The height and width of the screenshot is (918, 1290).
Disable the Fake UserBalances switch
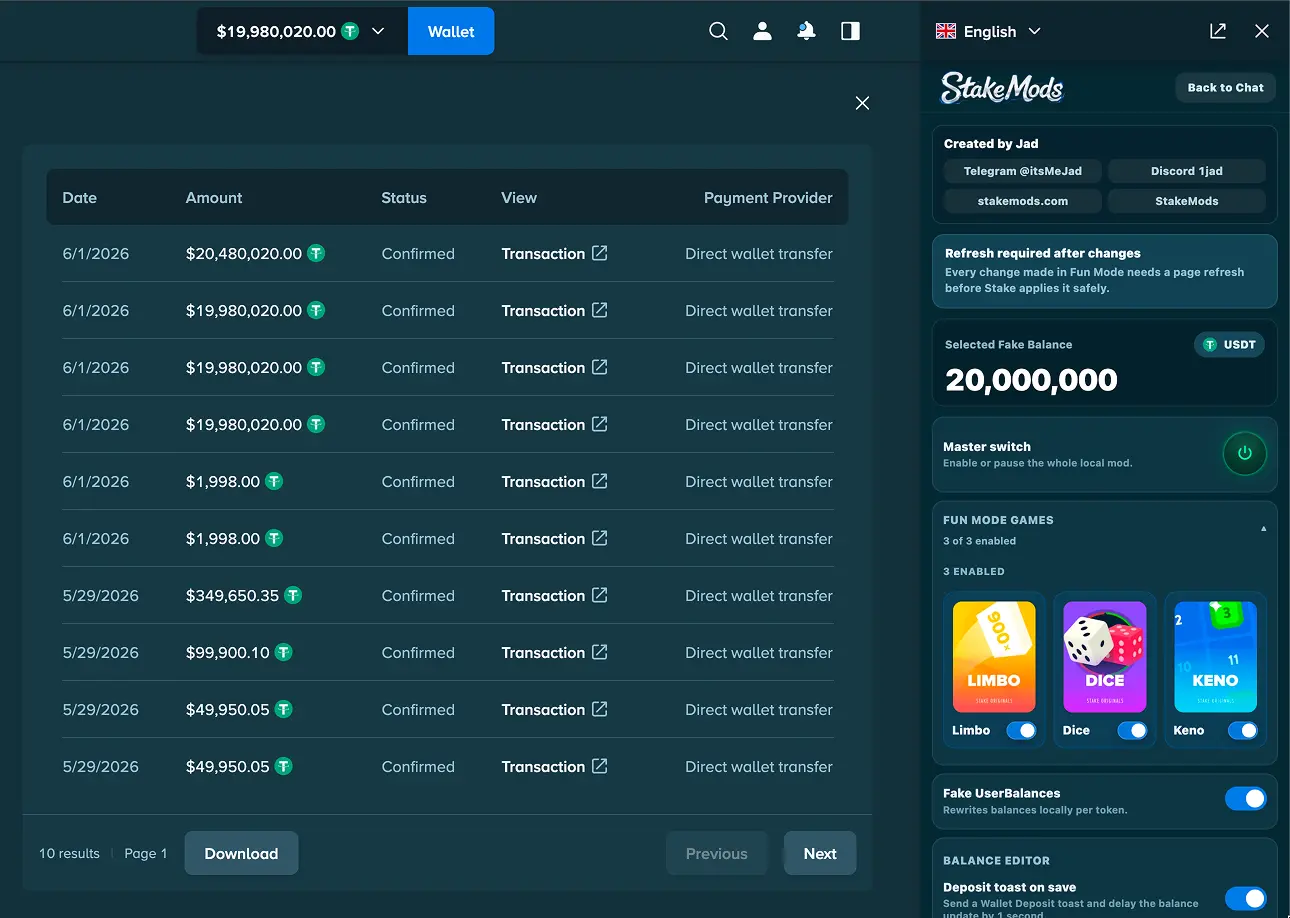coord(1246,798)
